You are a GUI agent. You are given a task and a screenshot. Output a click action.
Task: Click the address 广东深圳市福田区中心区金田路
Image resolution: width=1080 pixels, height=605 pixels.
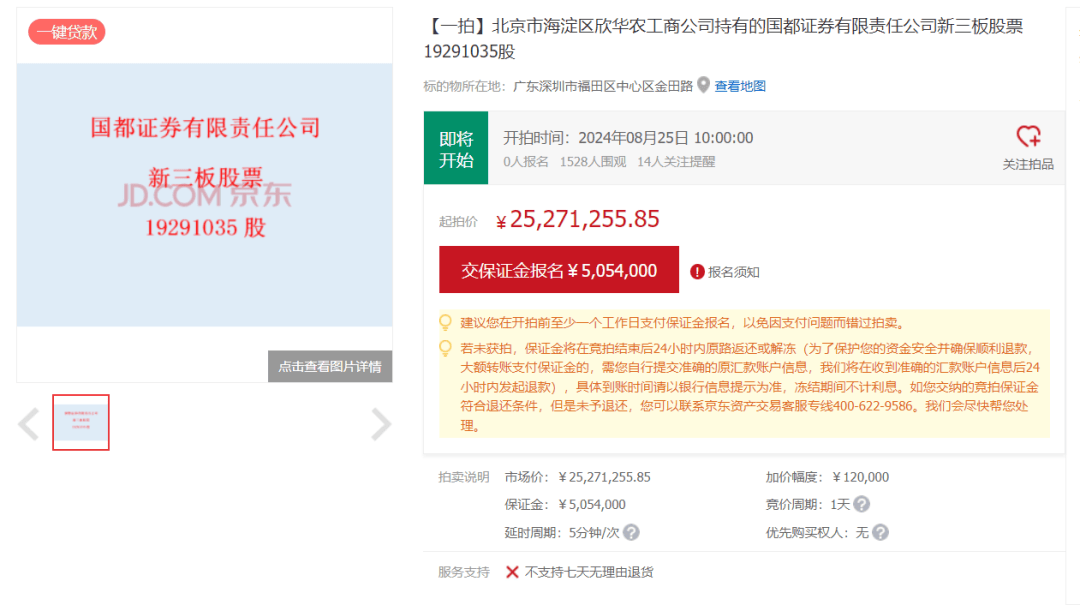(x=603, y=86)
